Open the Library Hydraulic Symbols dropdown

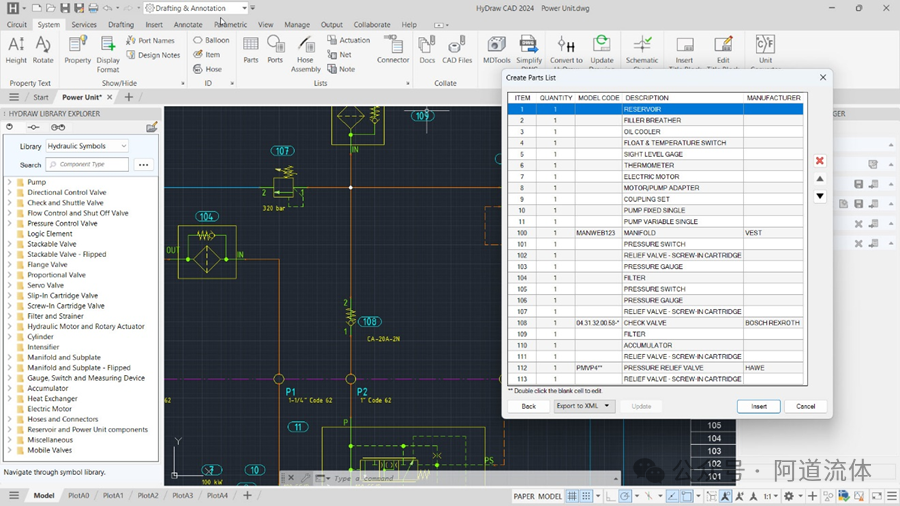[x=87, y=146]
